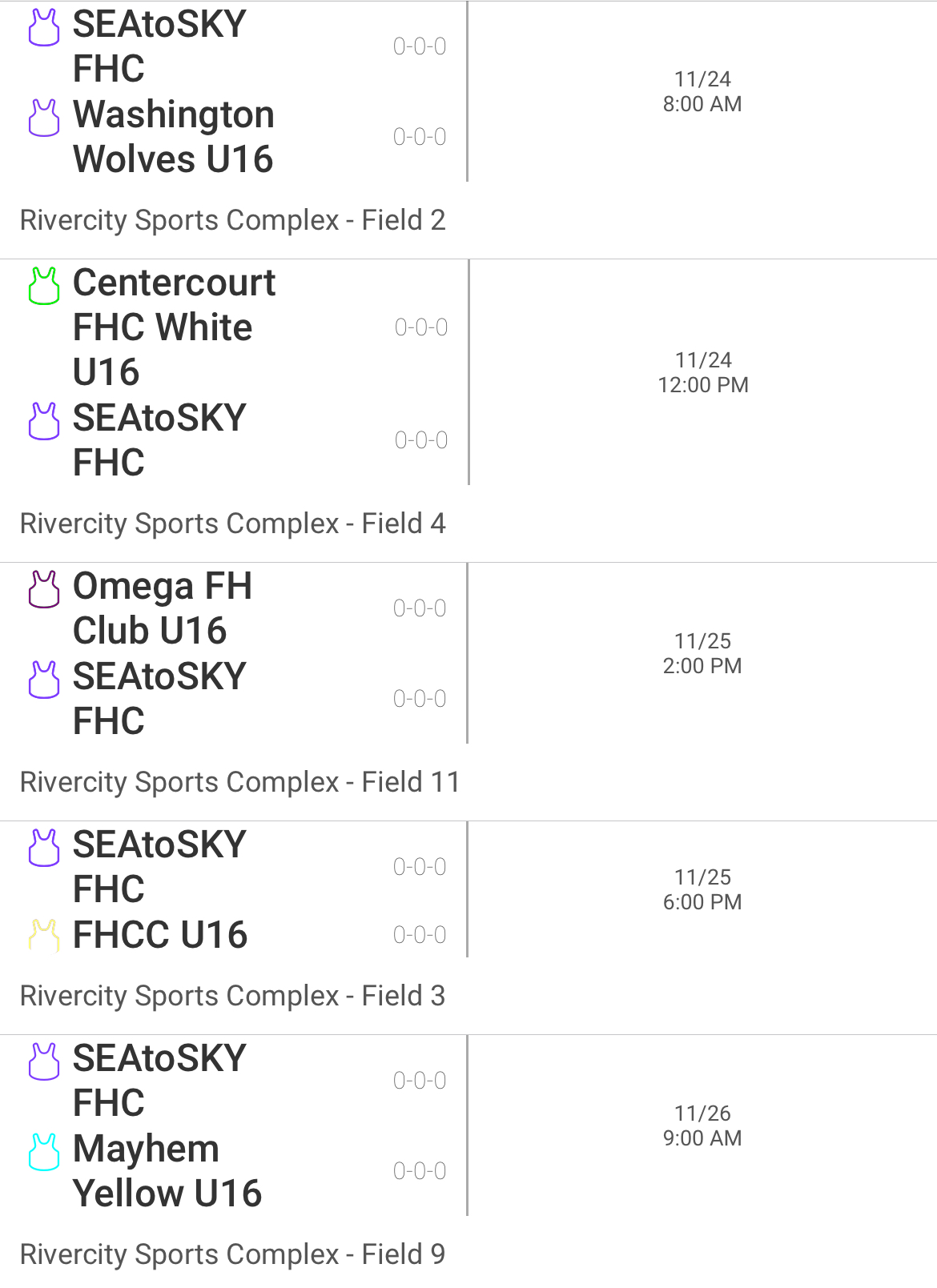The width and height of the screenshot is (937, 1288).
Task: Click SEAtoSKY jersey icon in 12:00 PM game
Action: [x=44, y=421]
